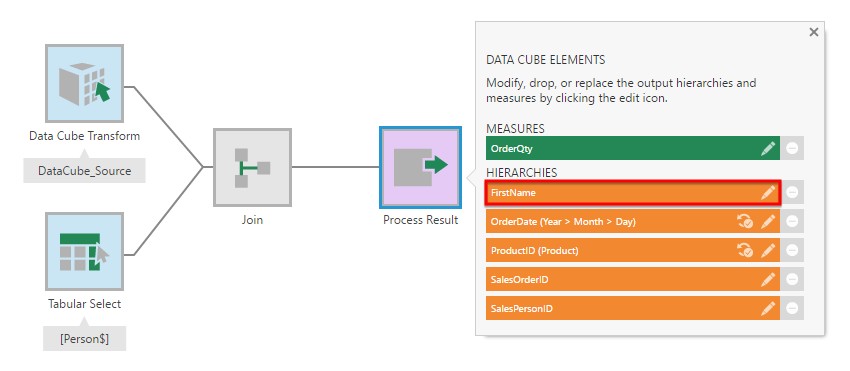Image resolution: width=850 pixels, height=371 pixels.
Task: Select the Tabular Select node icon
Action: tap(85, 251)
